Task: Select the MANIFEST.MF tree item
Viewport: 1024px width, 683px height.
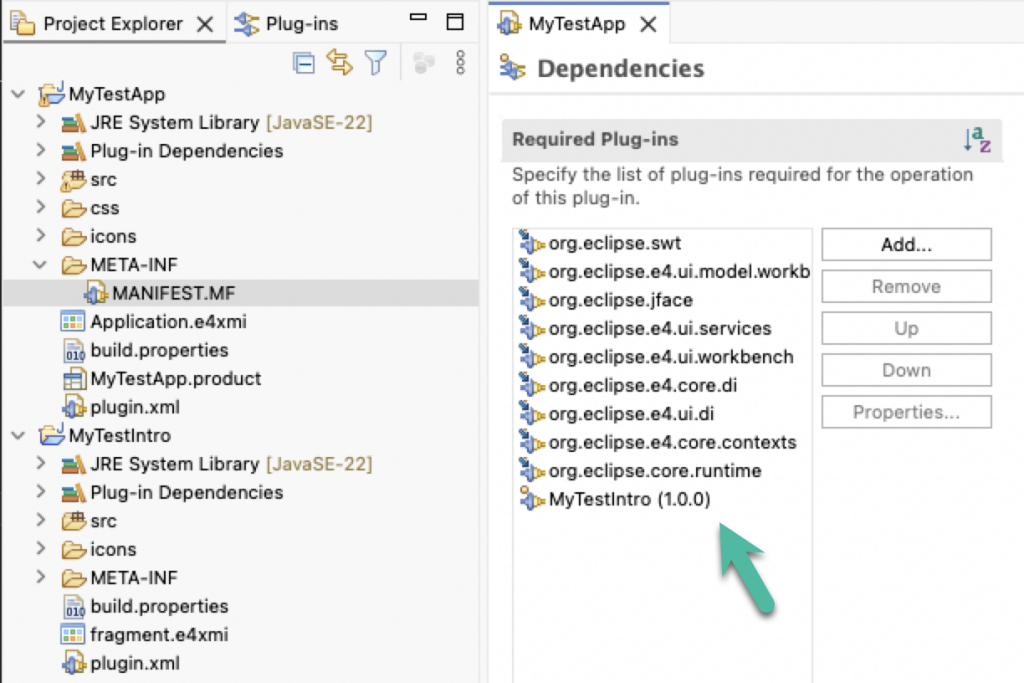Action: [240, 293]
